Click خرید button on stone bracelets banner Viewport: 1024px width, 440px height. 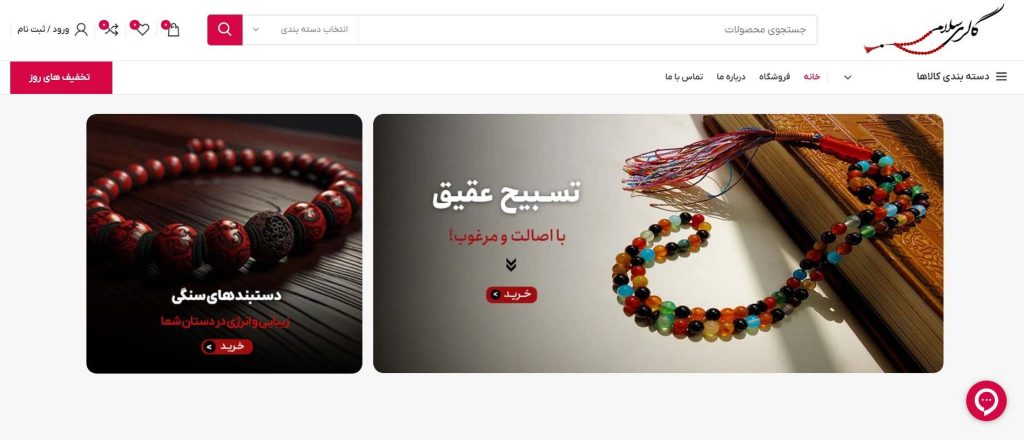[x=227, y=347]
